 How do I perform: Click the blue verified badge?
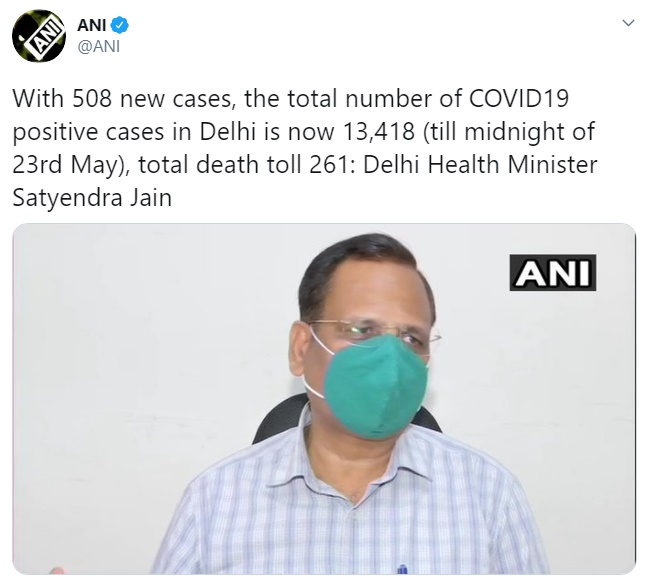point(120,25)
